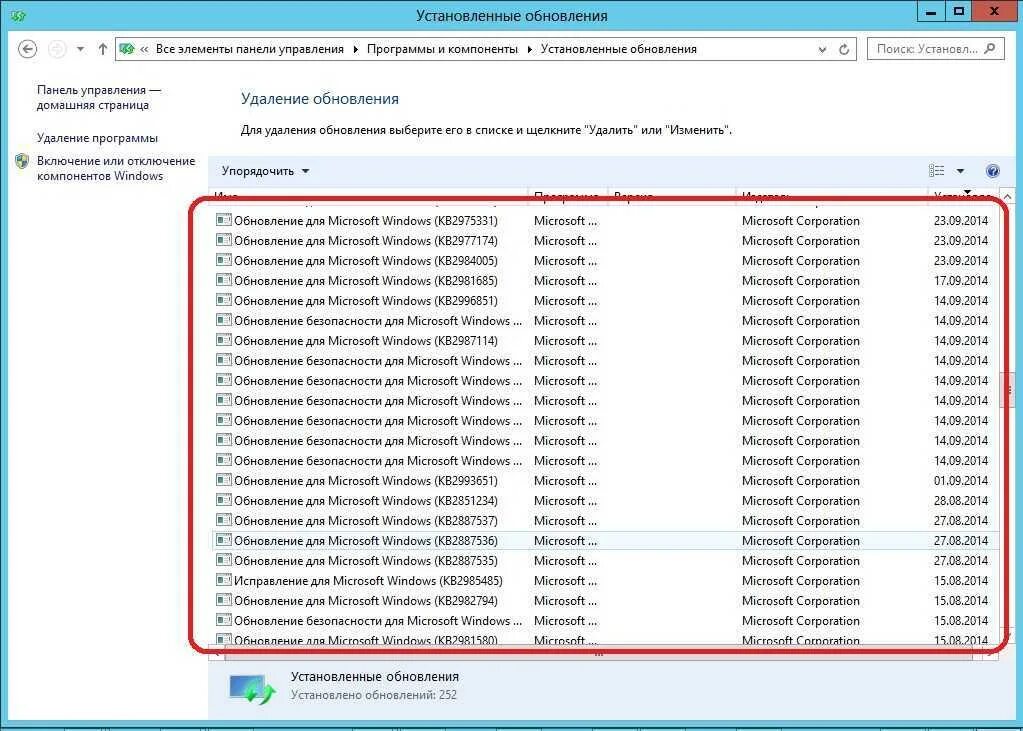Click the icon of update KB2977174
The image size is (1023, 731).
[224, 240]
